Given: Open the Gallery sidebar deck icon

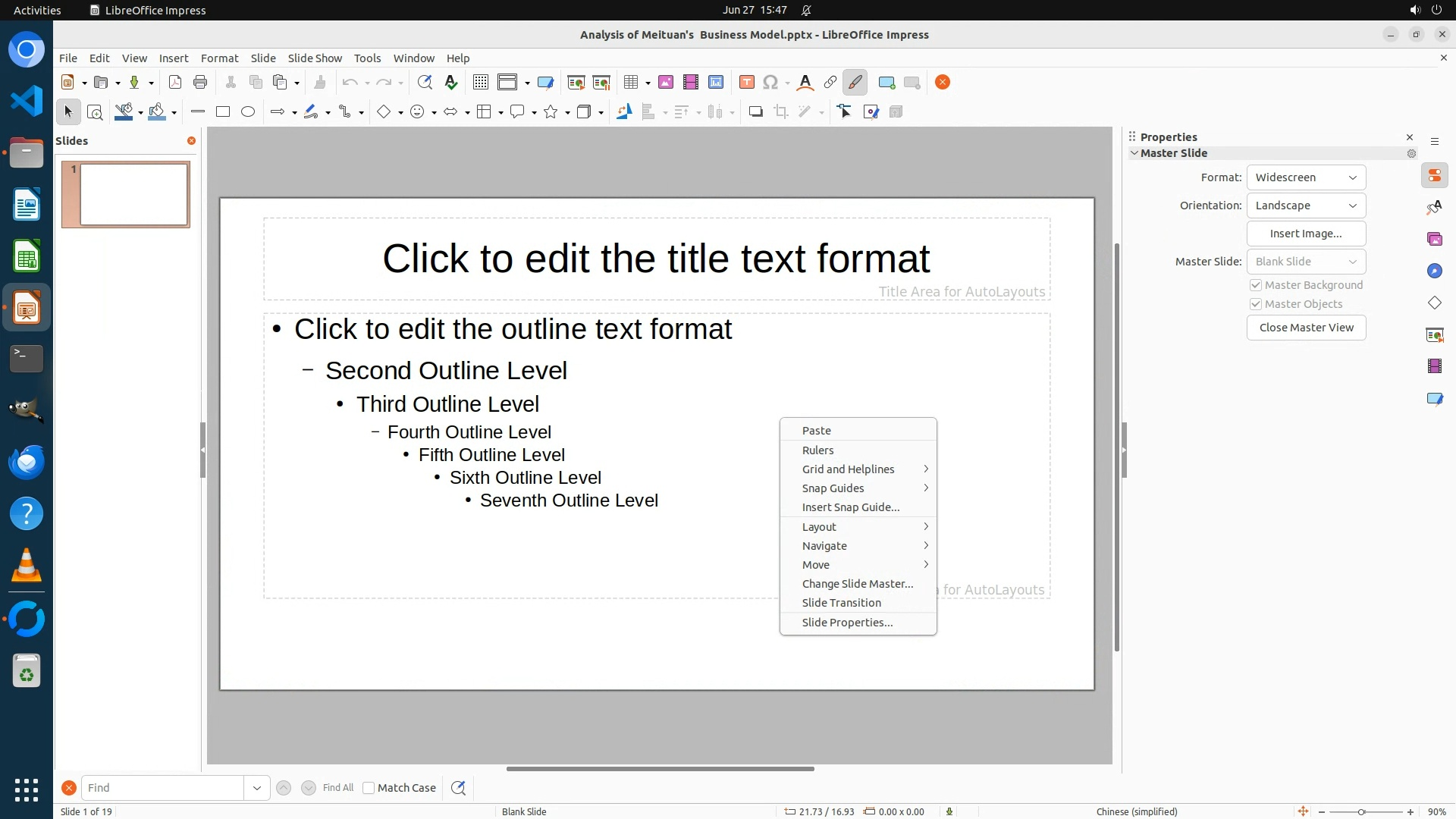Looking at the screenshot, I should pos(1434,239).
